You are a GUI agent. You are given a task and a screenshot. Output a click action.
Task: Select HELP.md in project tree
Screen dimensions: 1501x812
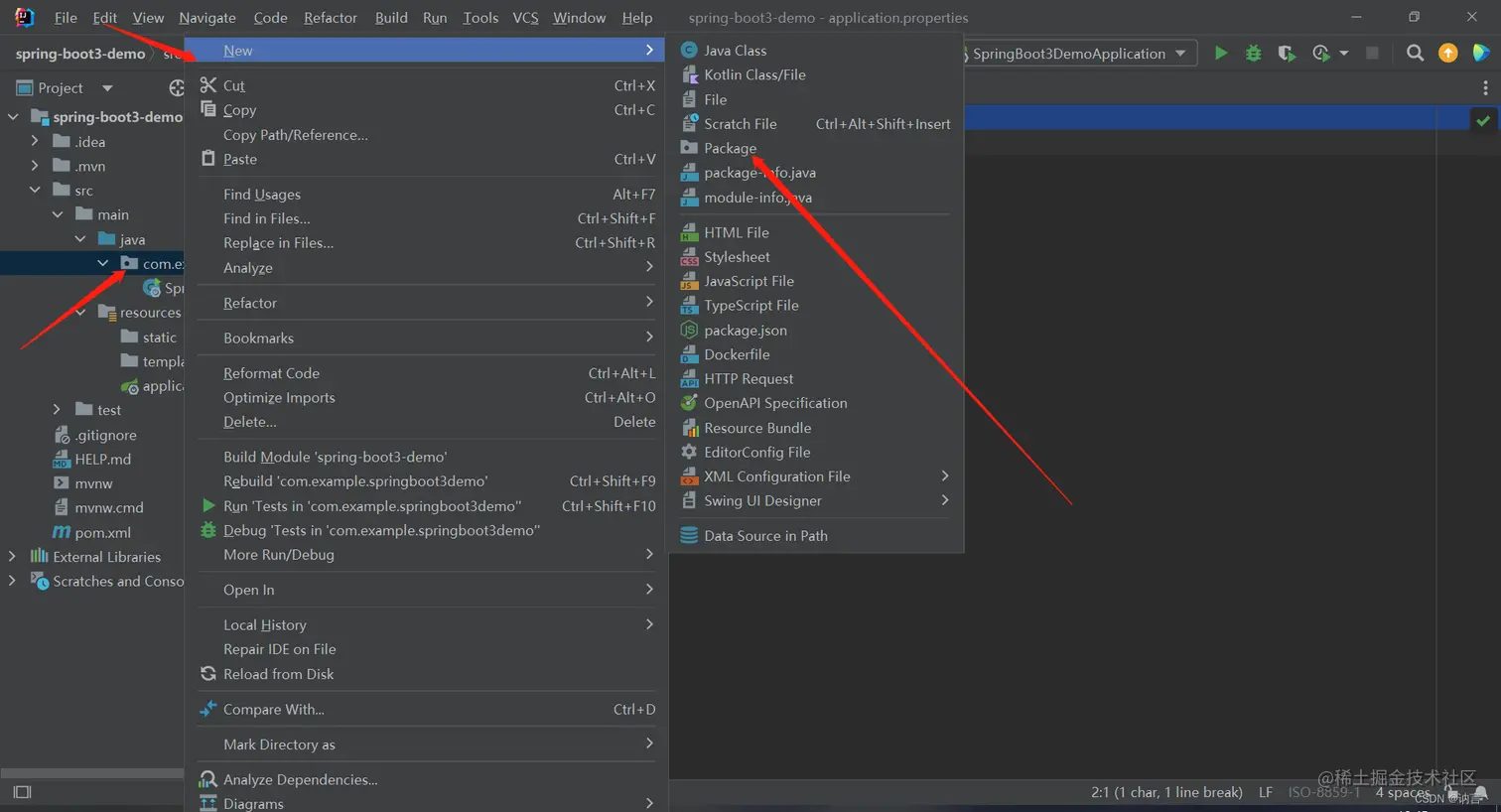click(x=102, y=459)
